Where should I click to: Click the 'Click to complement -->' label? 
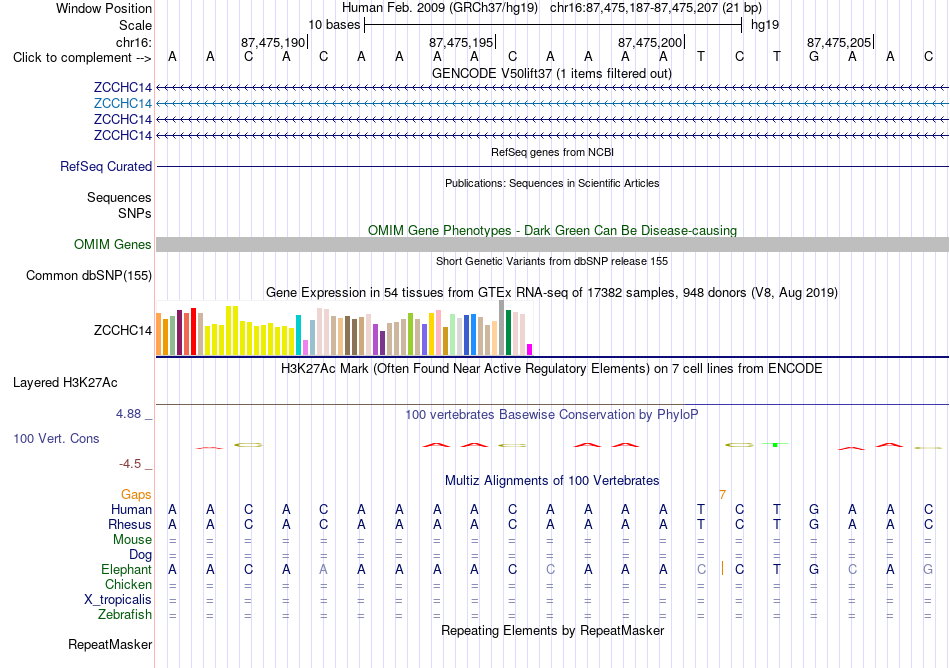(x=82, y=58)
